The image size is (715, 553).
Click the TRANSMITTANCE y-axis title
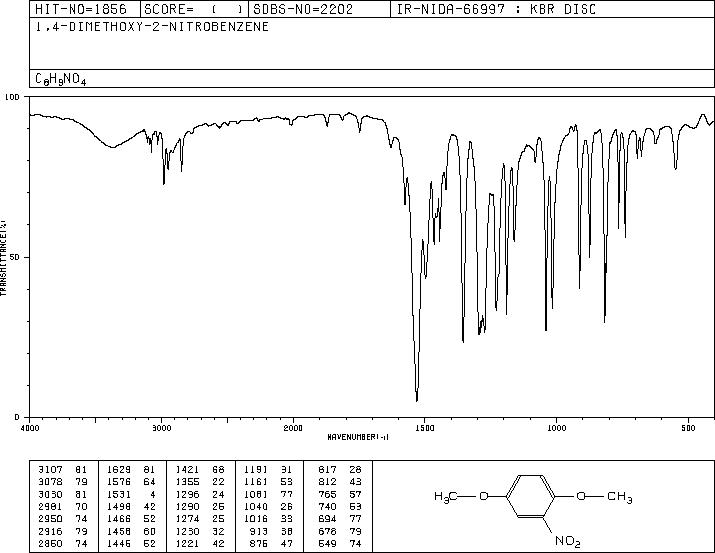tap(3, 258)
